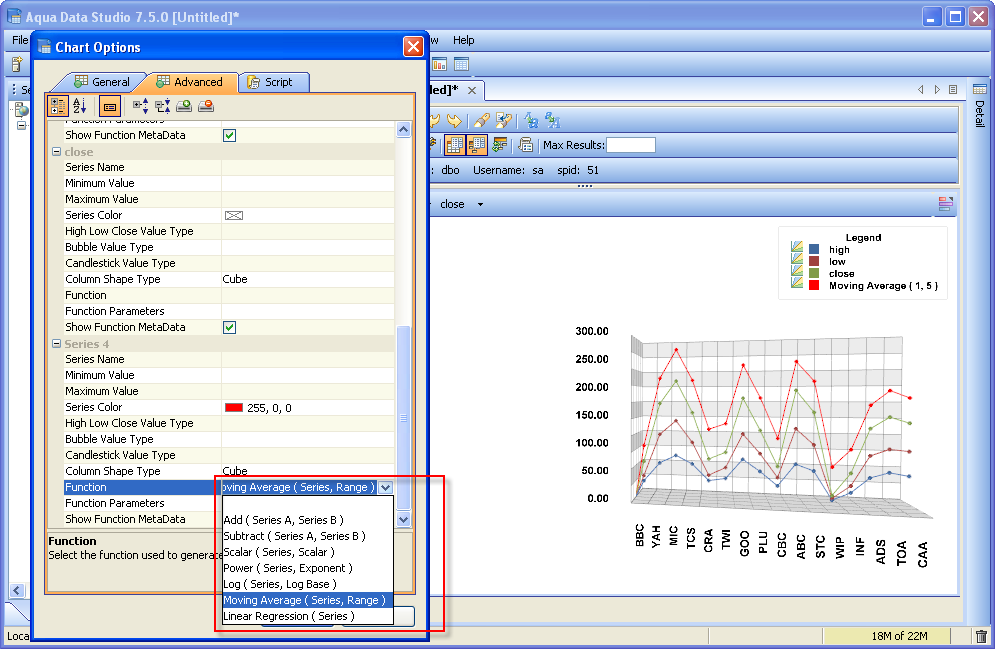Toggle Moving Average visibility icon in legend
Viewport: 995px width, 649px height.
point(797,283)
